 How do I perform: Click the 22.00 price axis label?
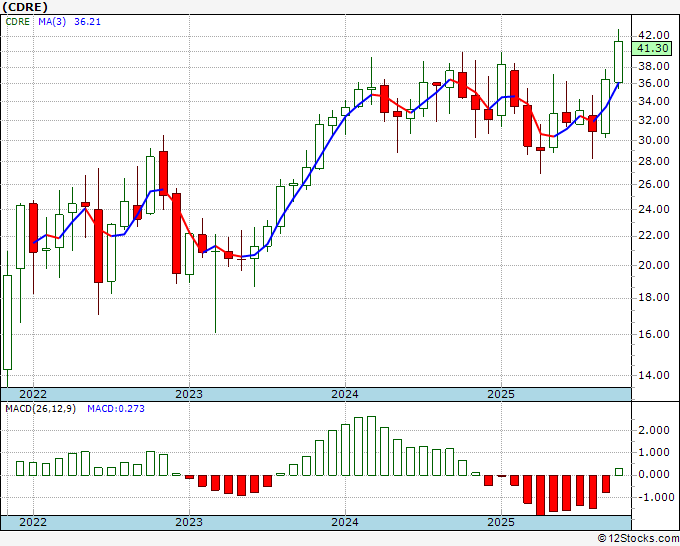point(654,235)
